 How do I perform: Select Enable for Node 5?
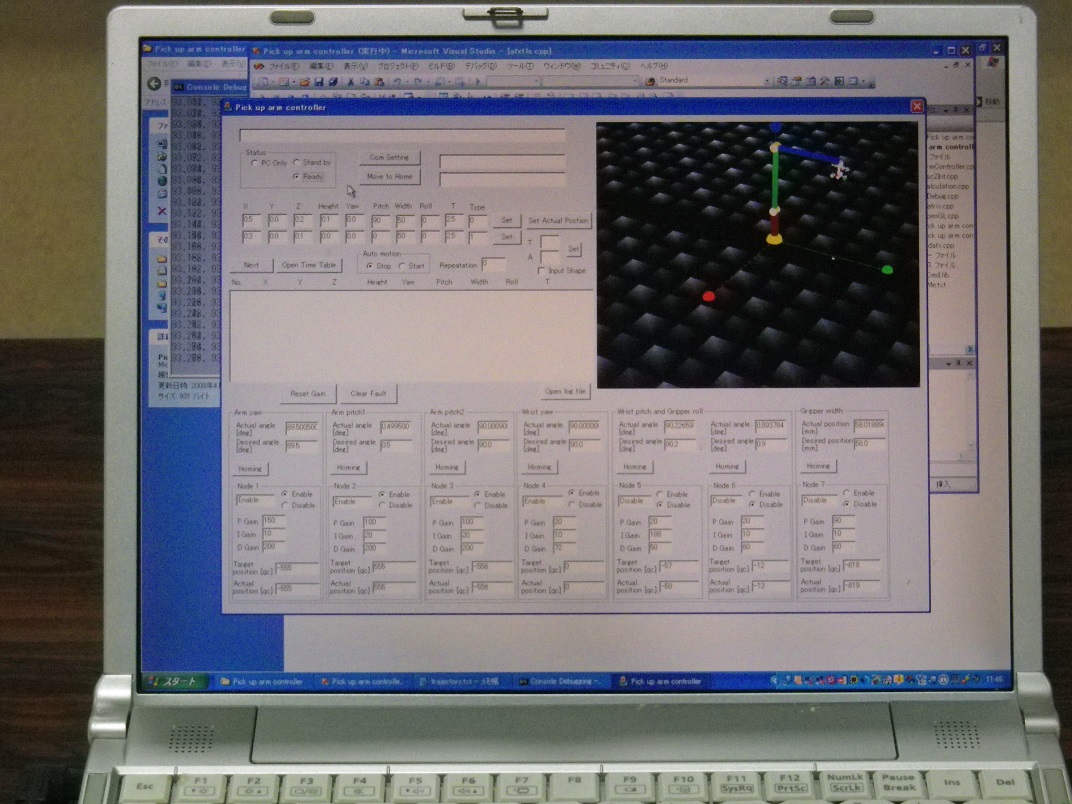coord(660,494)
